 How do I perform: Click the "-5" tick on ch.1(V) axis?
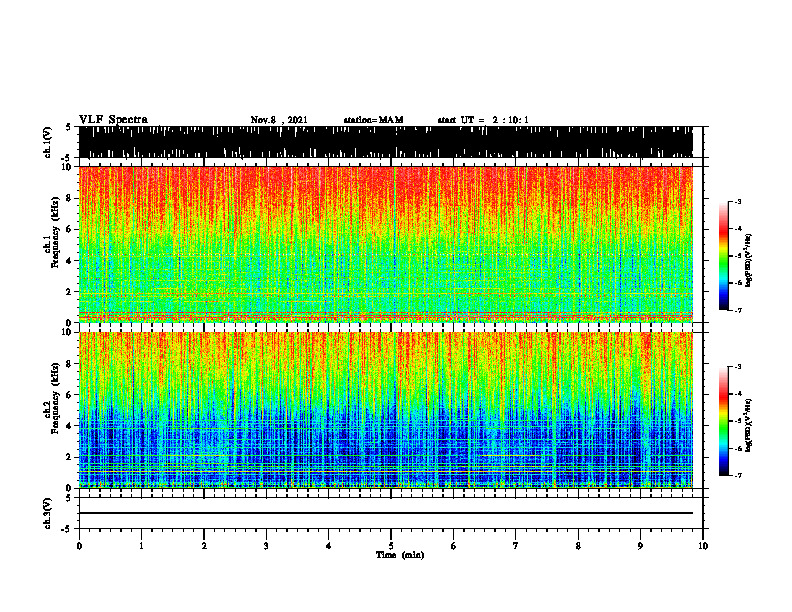[x=67, y=157]
